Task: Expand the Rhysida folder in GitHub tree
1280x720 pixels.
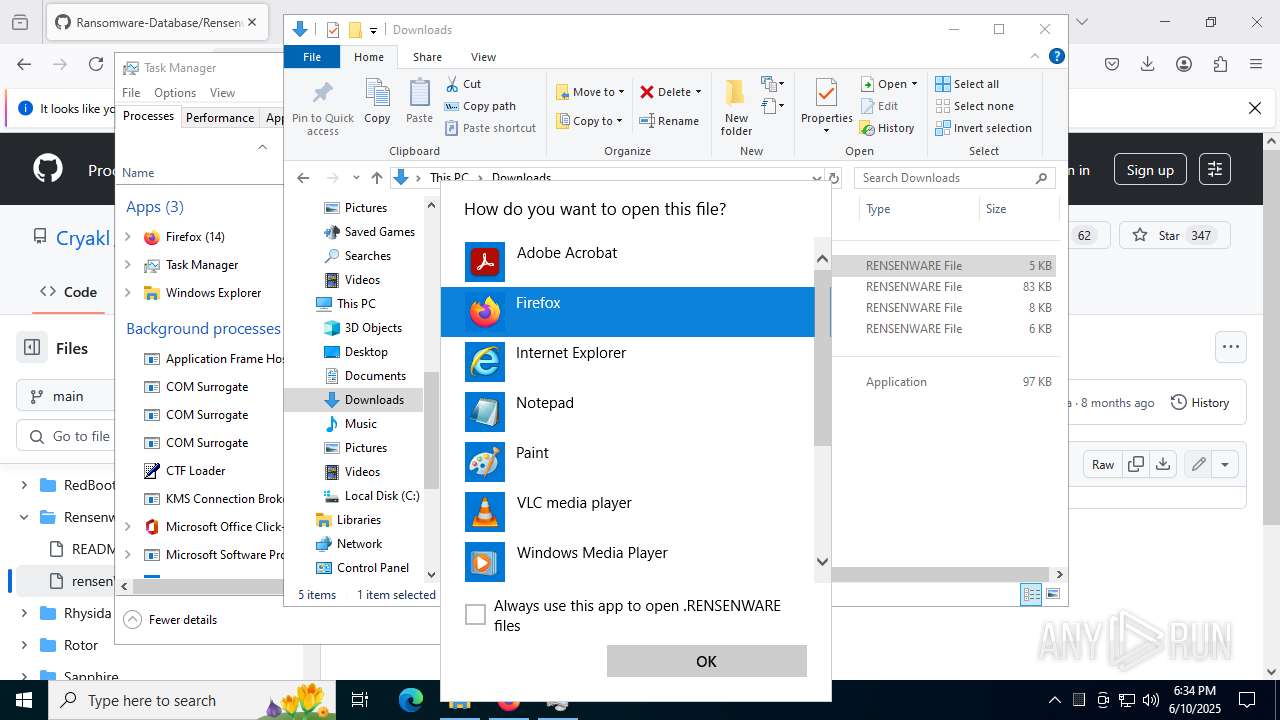Action: click(24, 613)
